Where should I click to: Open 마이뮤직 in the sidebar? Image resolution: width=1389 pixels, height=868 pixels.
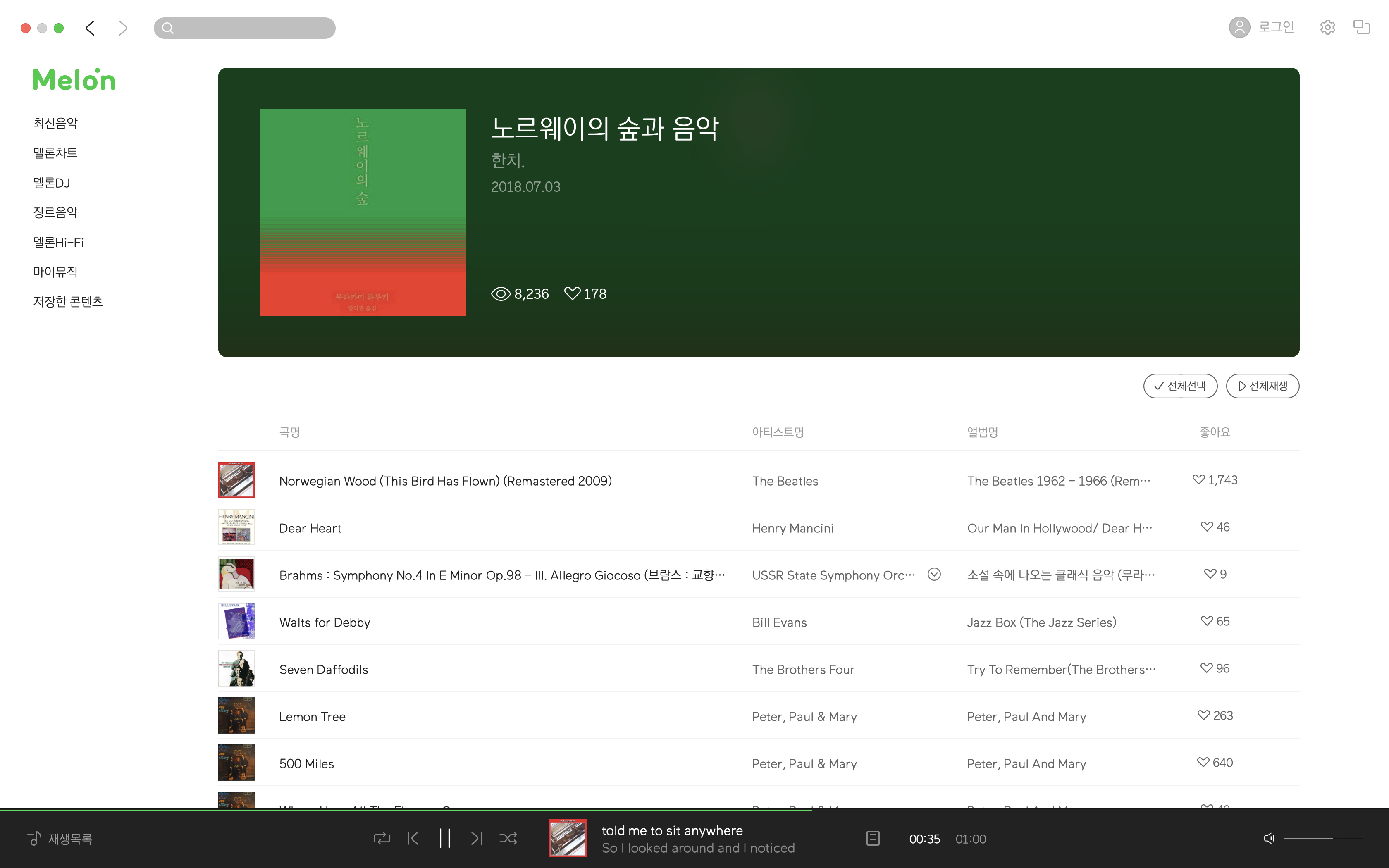point(55,272)
